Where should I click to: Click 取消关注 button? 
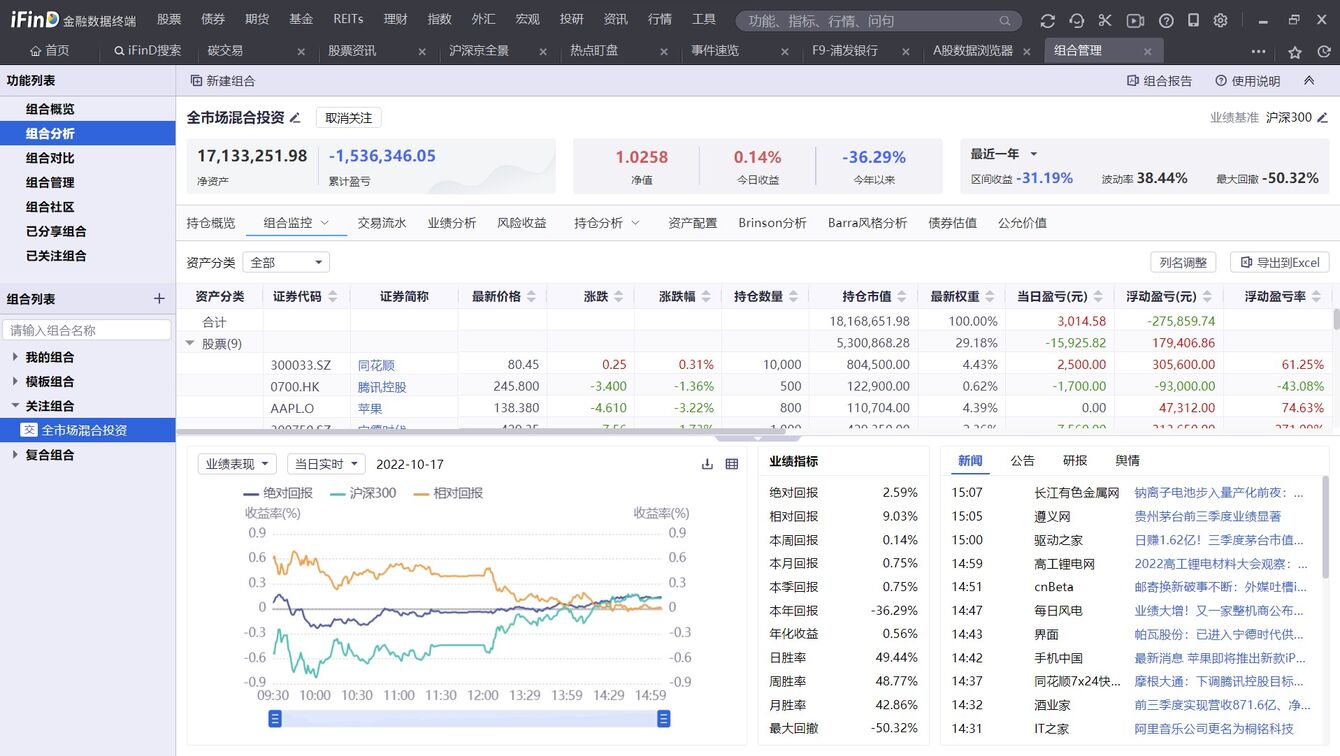click(x=348, y=118)
